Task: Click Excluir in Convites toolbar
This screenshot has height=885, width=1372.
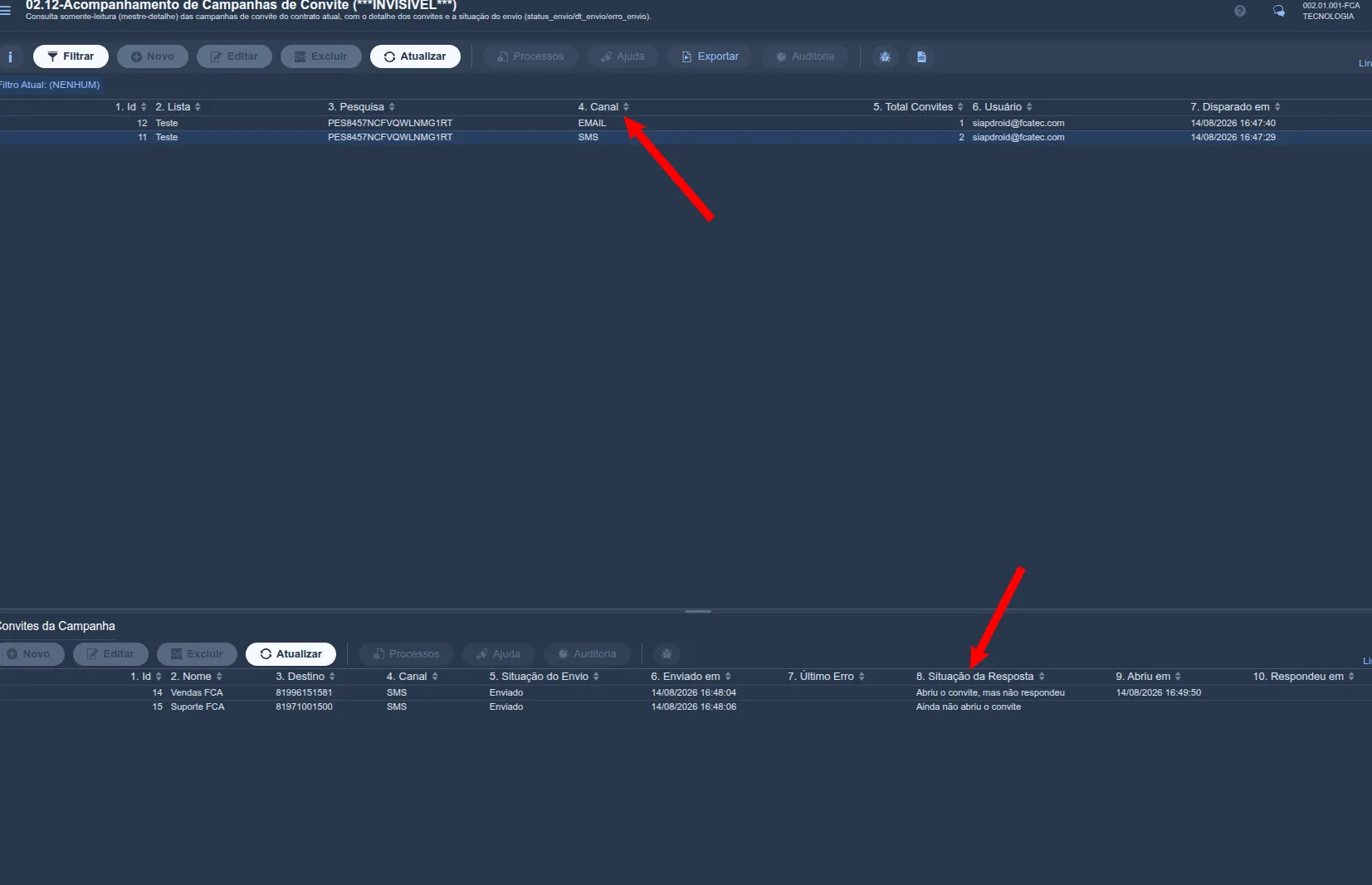Action: click(x=197, y=654)
